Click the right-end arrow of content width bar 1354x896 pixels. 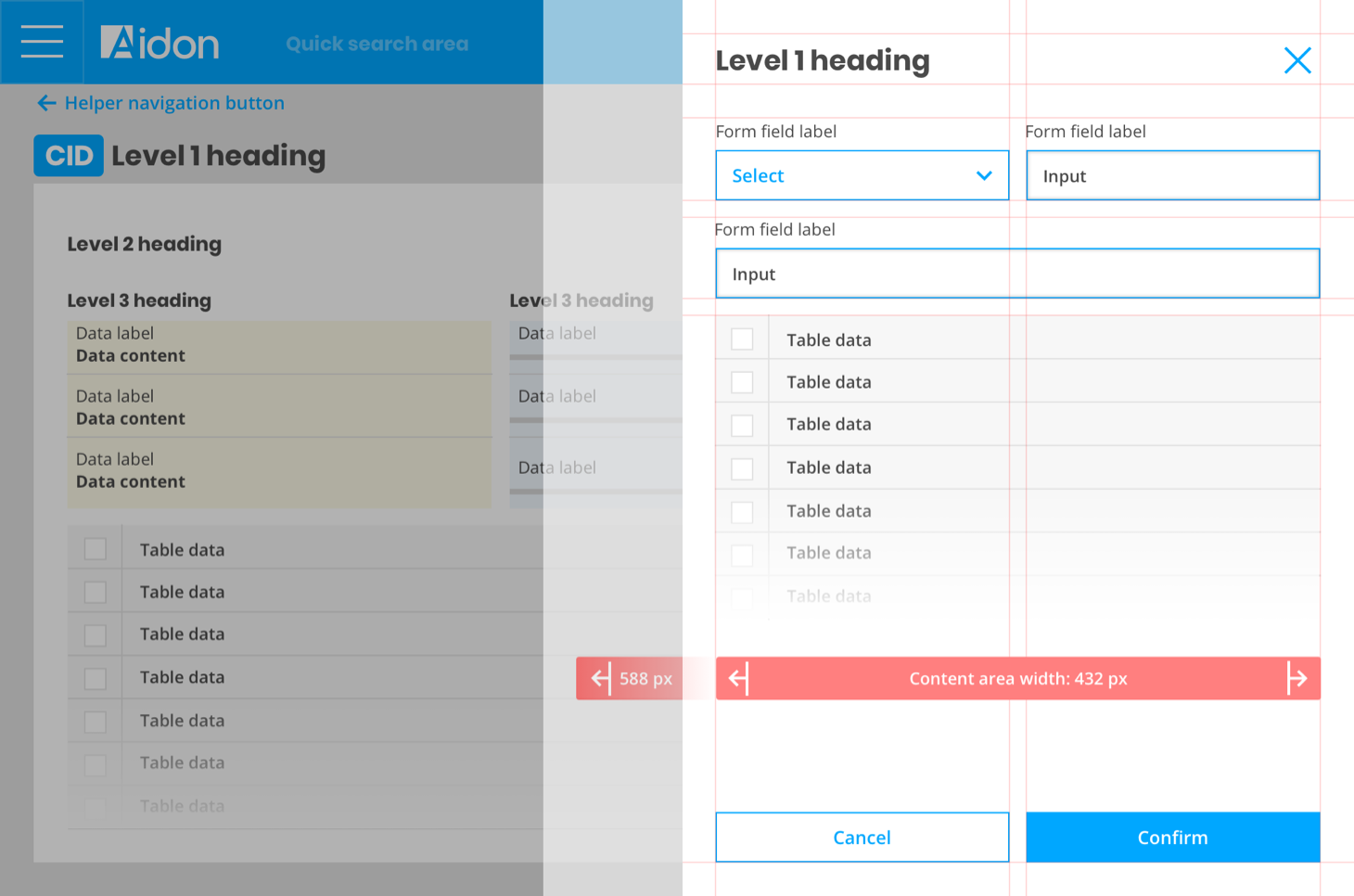[x=1297, y=678]
